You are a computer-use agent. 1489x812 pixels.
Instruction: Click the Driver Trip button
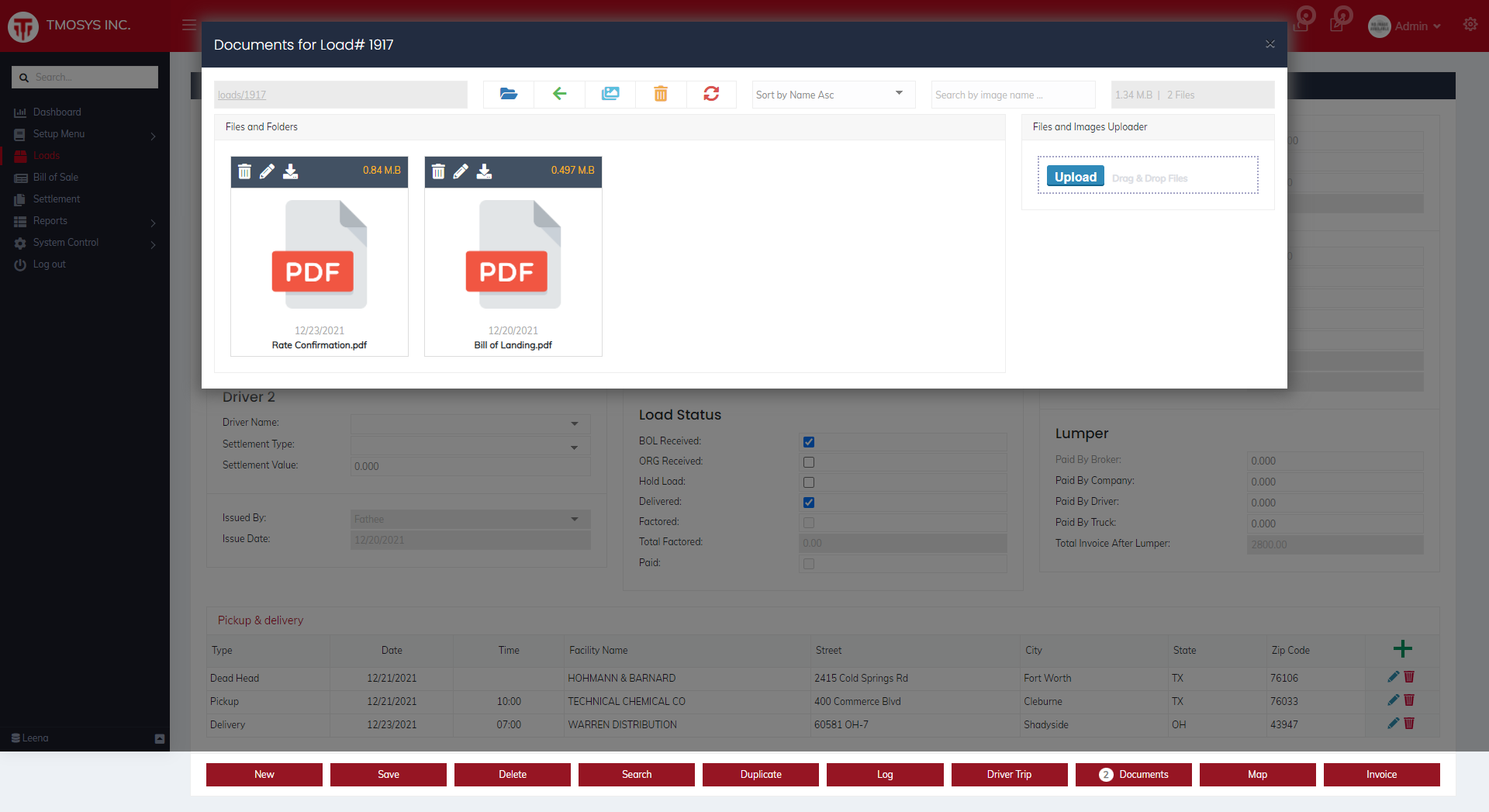point(1009,774)
